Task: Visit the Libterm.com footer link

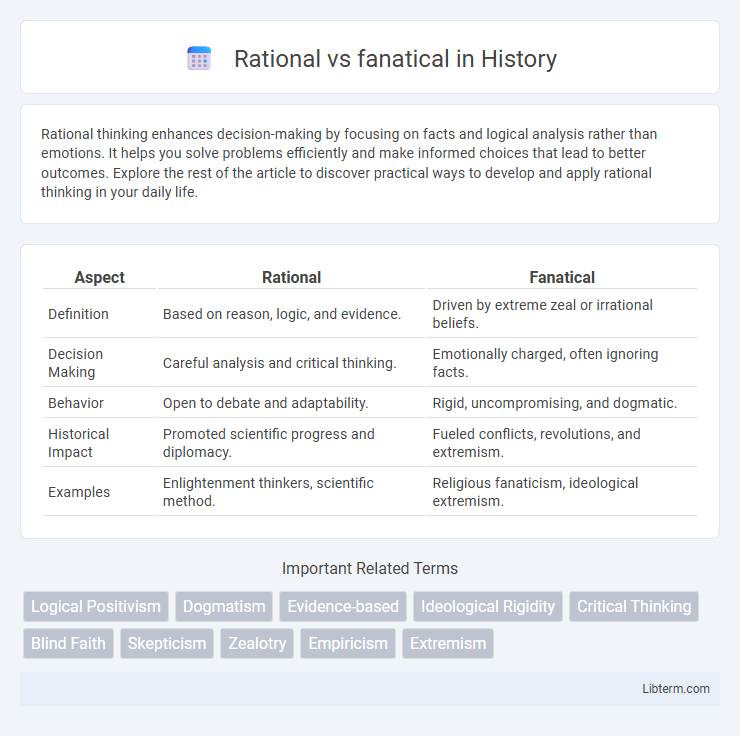Action: click(x=676, y=689)
